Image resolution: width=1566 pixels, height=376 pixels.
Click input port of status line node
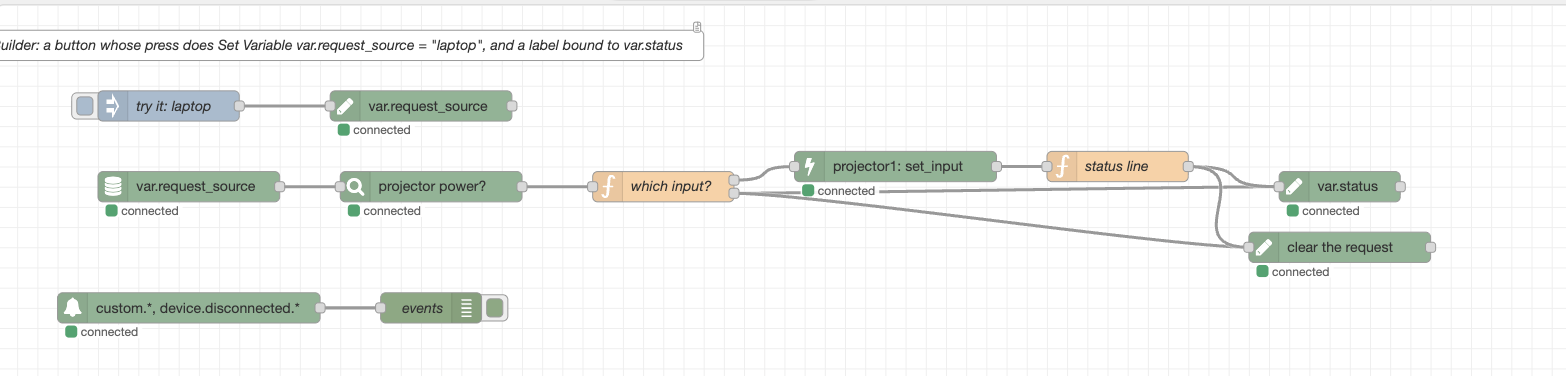pos(1046,166)
